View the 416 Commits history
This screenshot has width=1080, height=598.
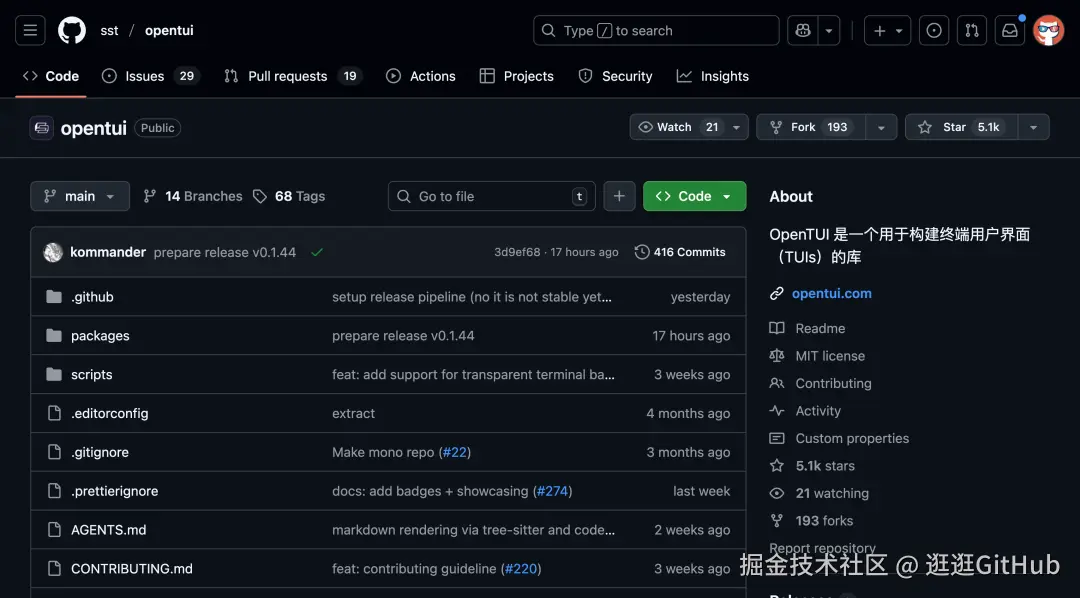[680, 252]
